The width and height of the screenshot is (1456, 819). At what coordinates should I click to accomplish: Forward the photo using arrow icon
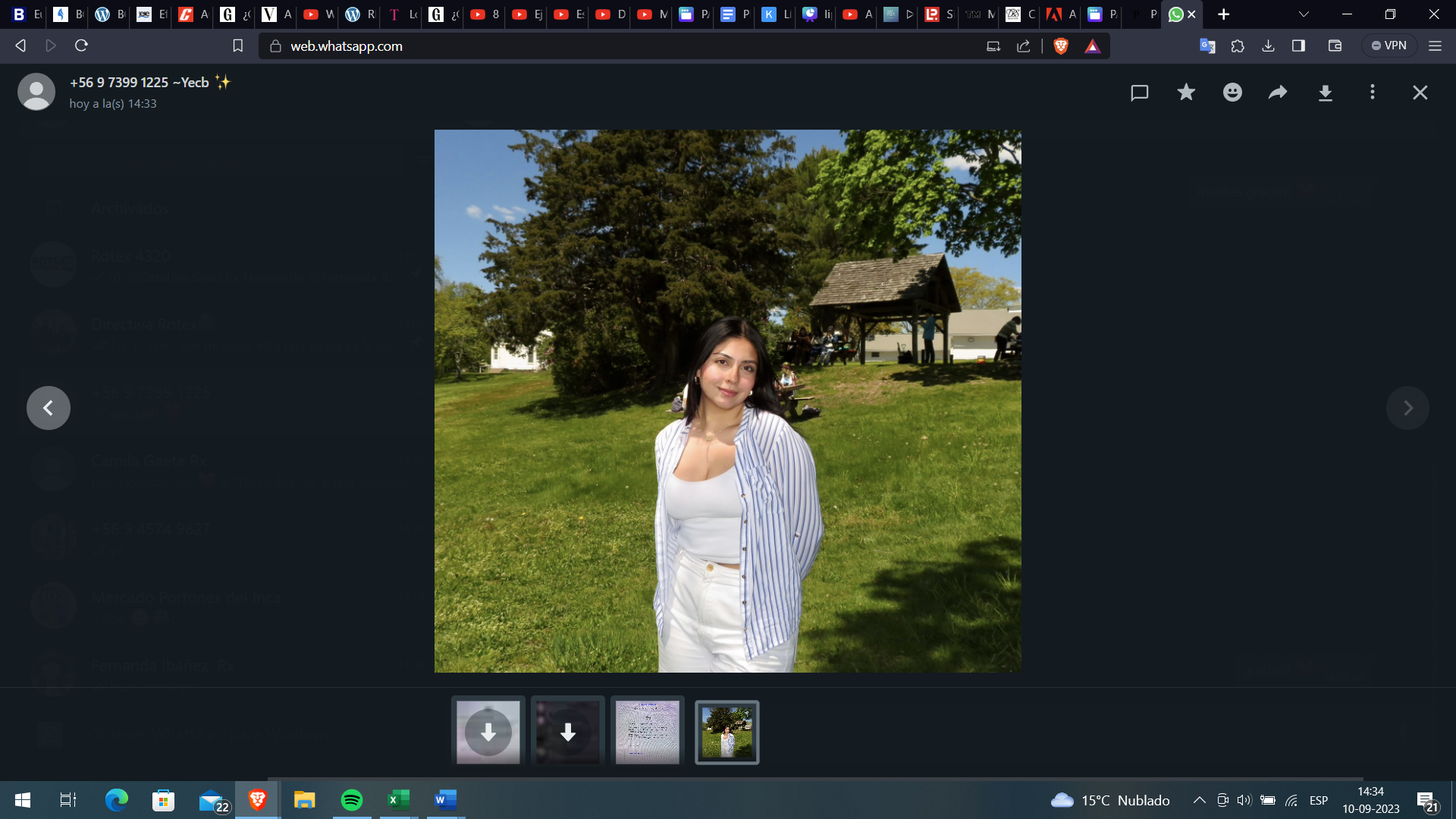point(1279,93)
